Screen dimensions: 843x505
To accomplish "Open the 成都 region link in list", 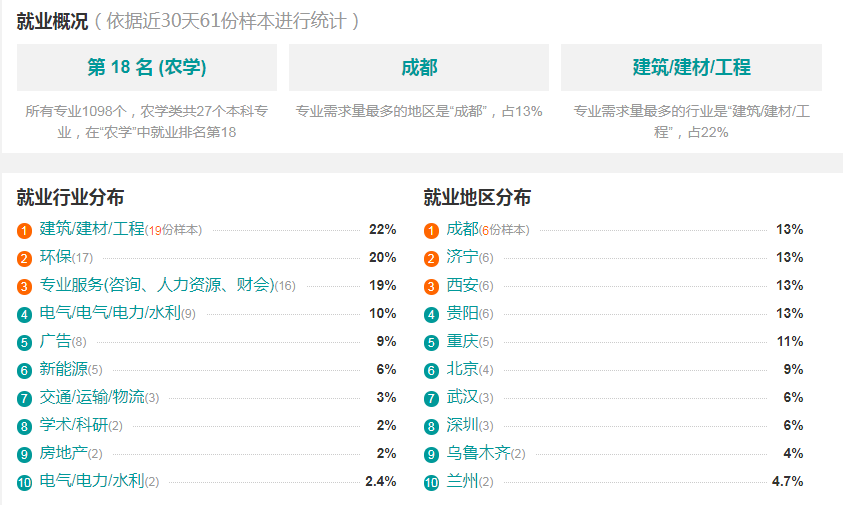I will click(x=462, y=229).
